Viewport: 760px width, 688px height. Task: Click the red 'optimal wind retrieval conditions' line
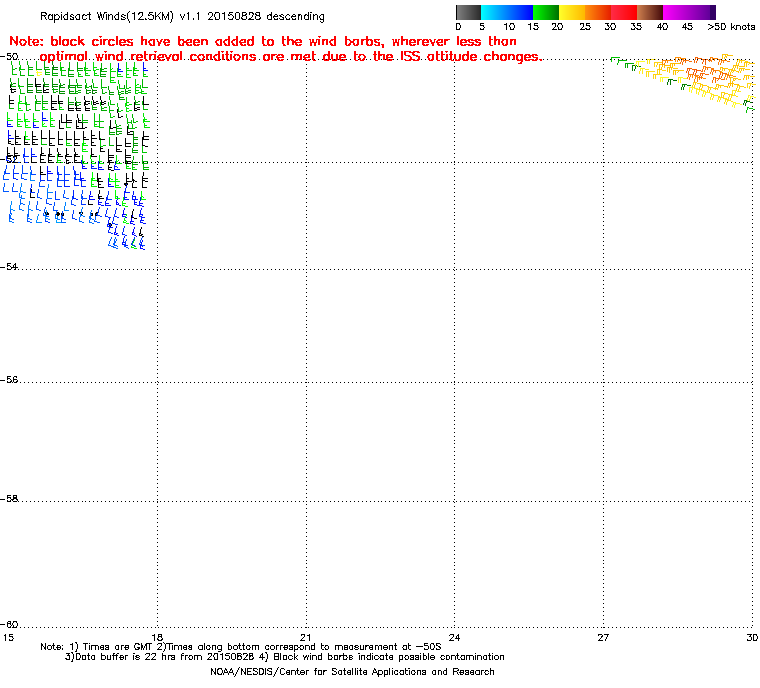(x=291, y=57)
